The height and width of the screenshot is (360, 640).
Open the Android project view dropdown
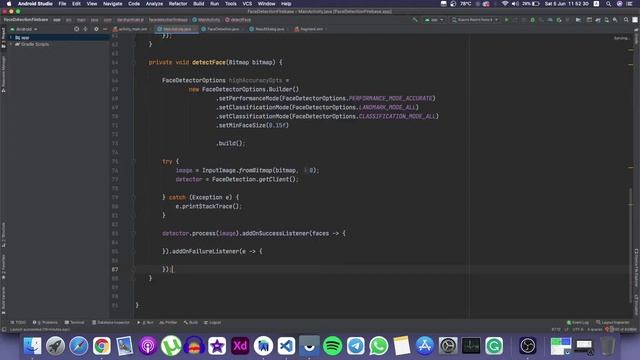click(24, 29)
